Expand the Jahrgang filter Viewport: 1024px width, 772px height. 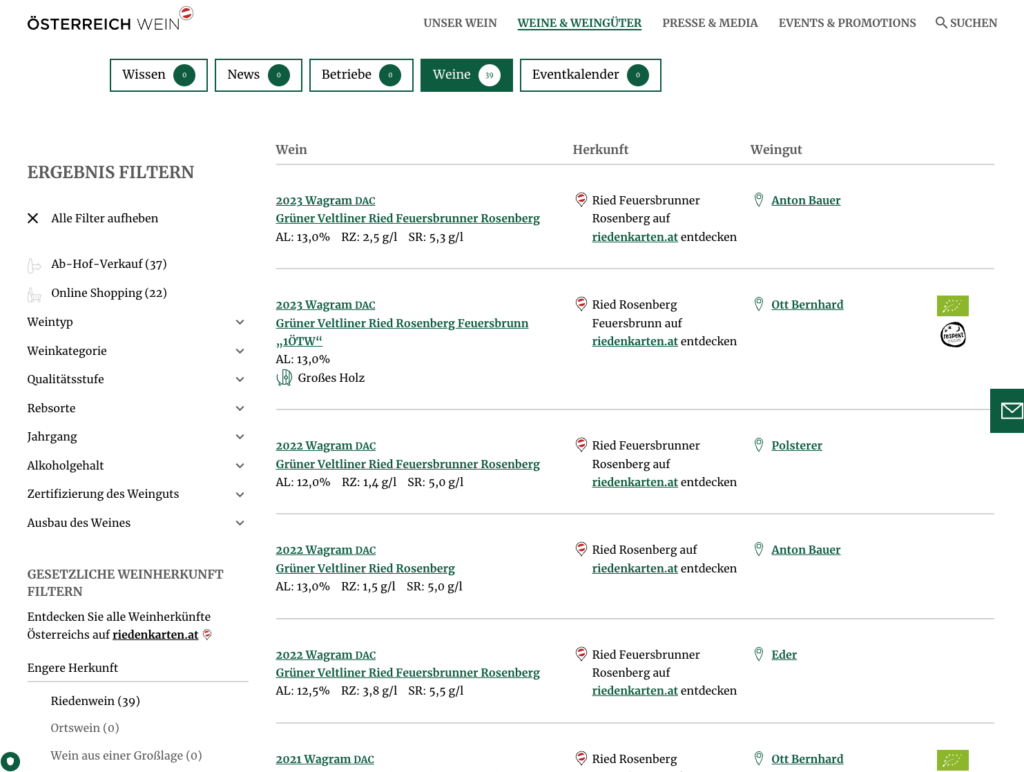click(136, 437)
